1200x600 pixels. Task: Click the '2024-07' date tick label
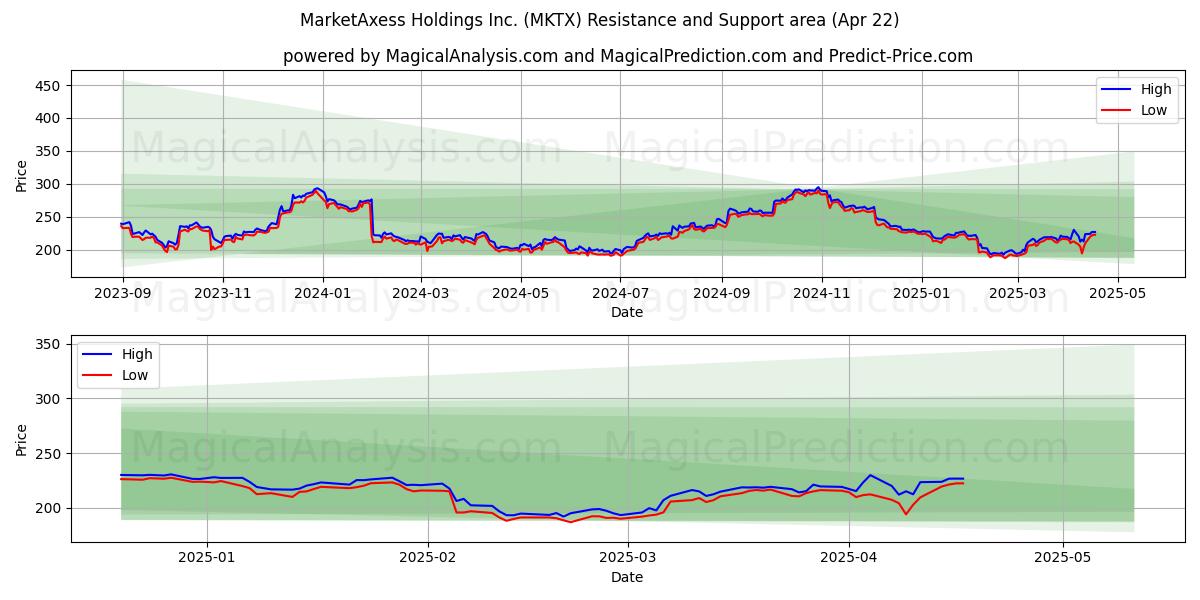[621, 294]
